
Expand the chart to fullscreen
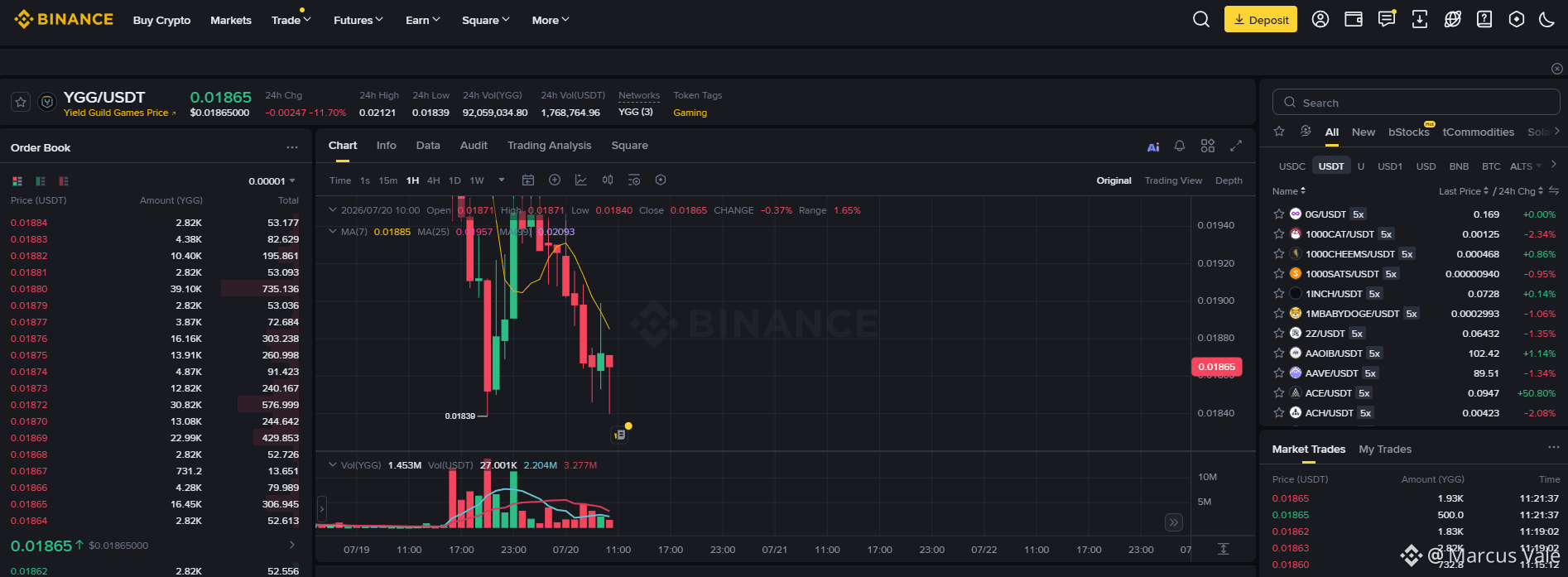[x=1236, y=146]
